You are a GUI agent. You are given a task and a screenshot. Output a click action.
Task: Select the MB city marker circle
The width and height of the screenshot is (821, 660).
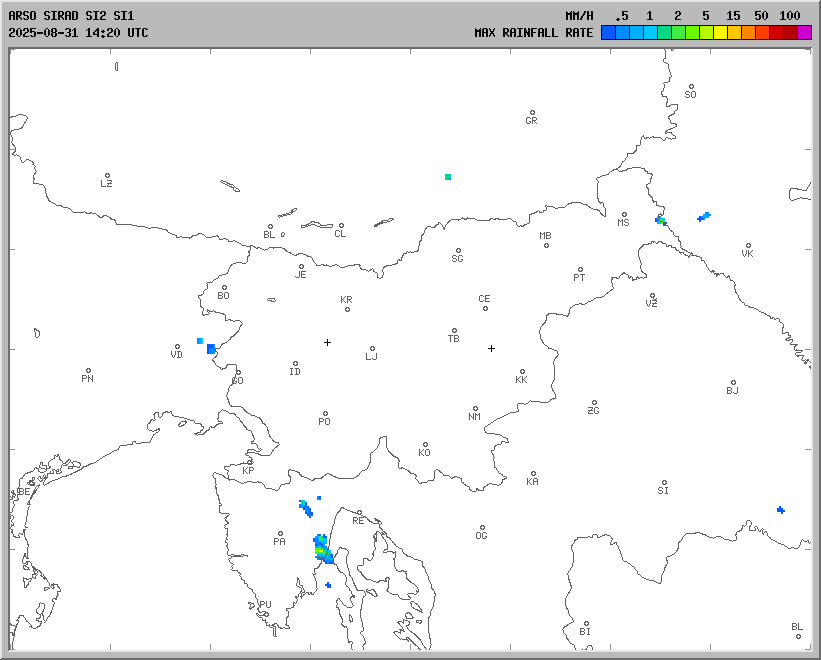[x=546, y=245]
